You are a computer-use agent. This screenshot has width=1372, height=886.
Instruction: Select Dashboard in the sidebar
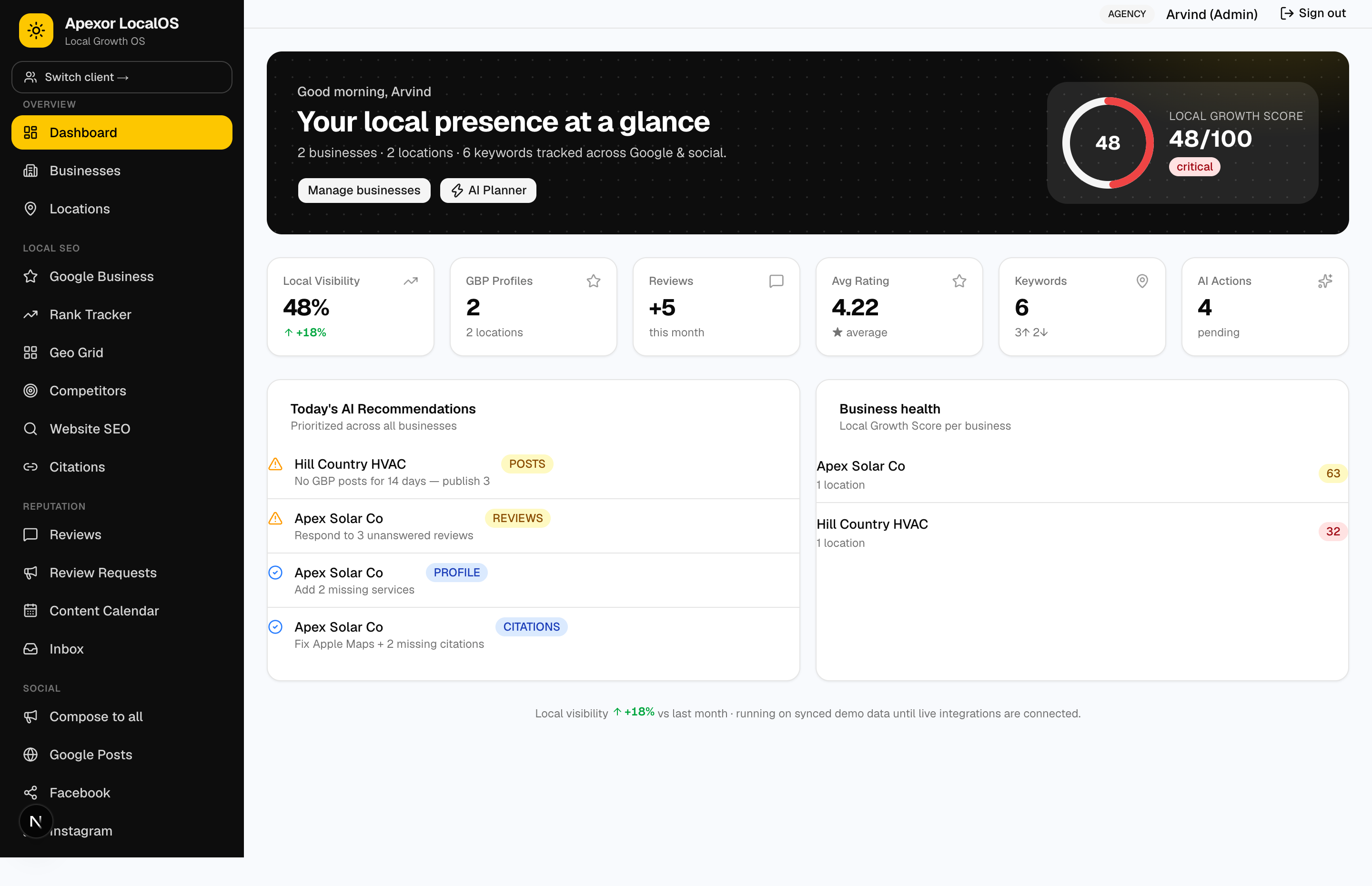pos(121,132)
